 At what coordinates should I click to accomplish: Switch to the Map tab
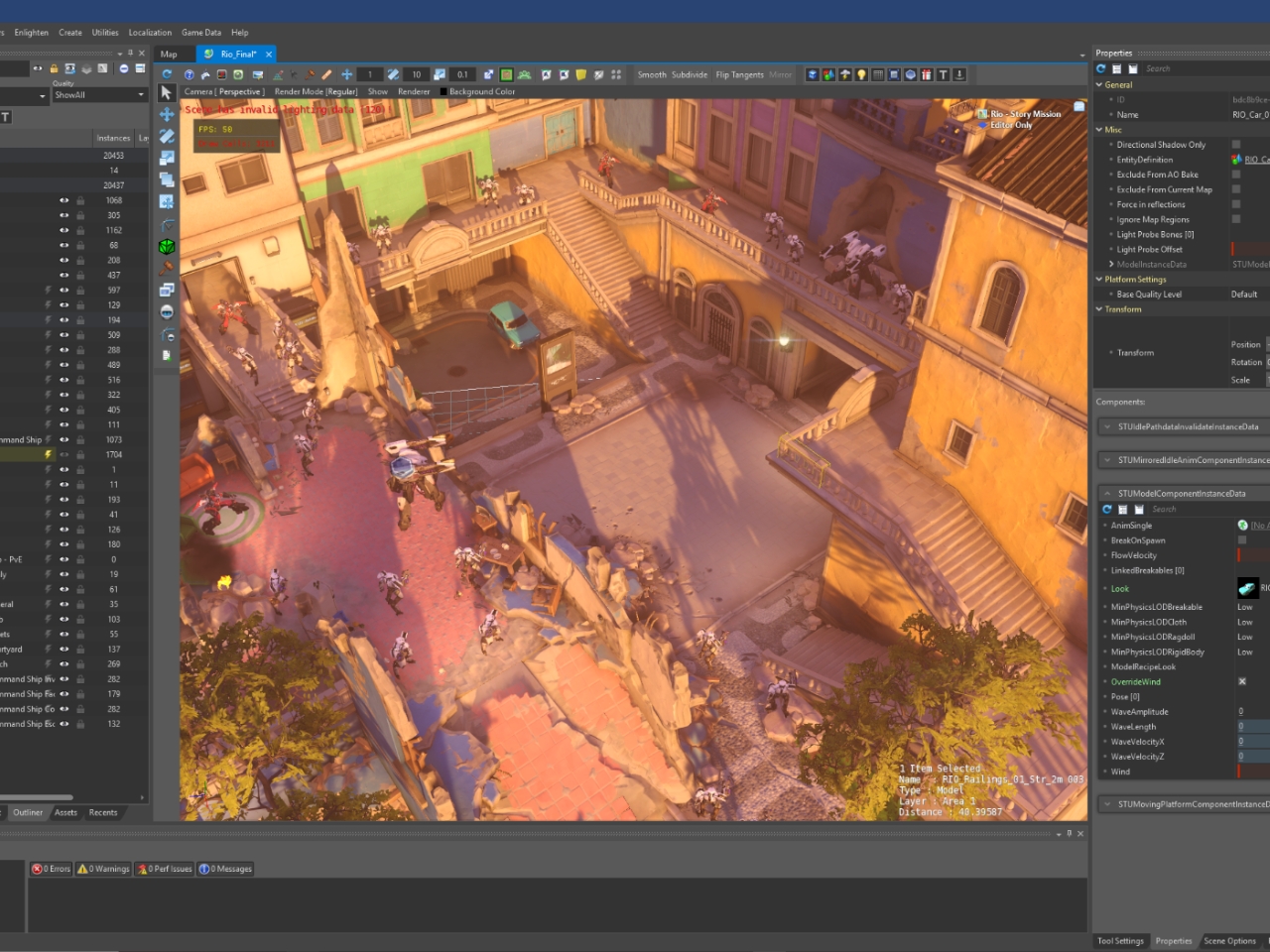[169, 55]
